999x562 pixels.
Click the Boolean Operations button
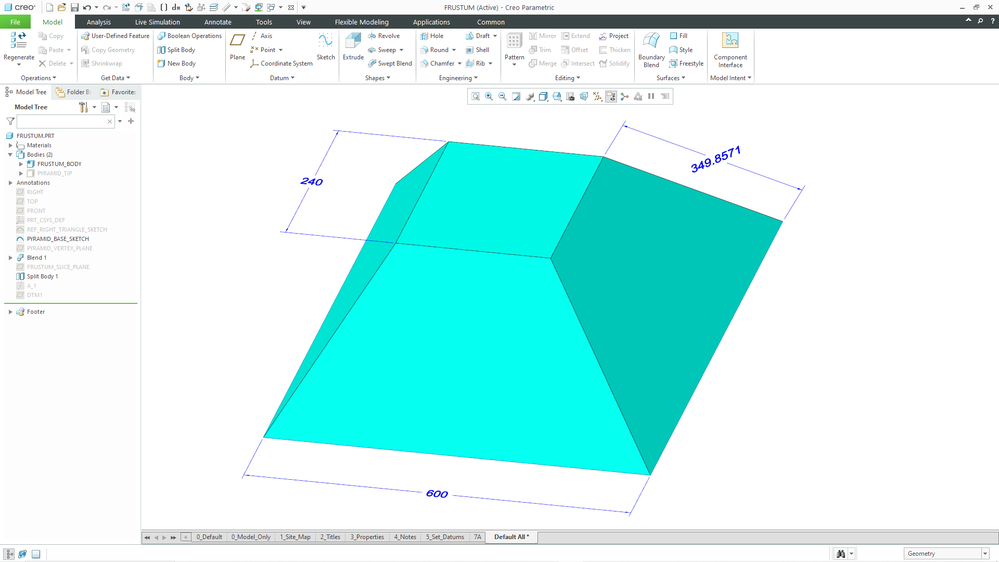[x=189, y=36]
